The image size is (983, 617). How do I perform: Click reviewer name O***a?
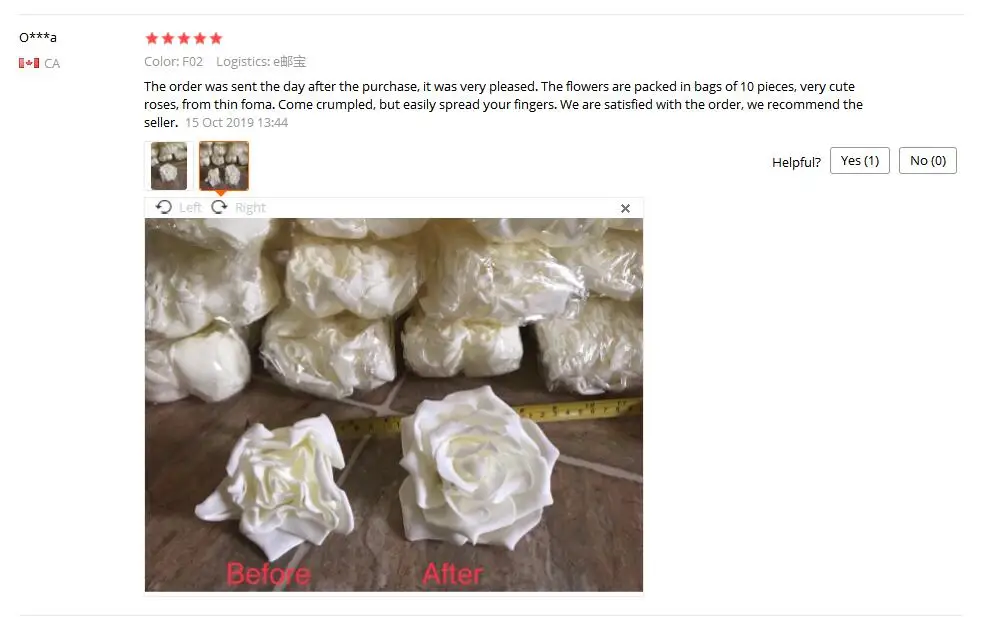(38, 37)
